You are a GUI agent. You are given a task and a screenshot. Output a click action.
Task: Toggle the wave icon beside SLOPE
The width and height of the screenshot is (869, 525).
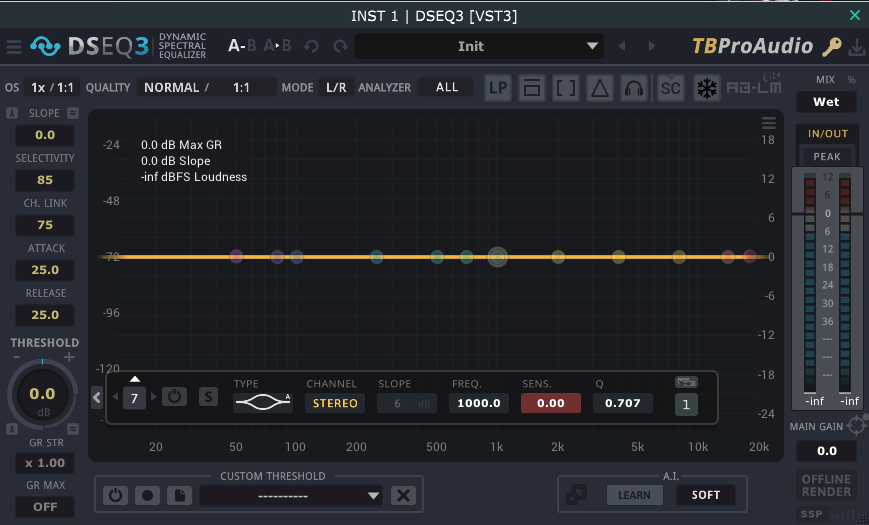(x=73, y=113)
